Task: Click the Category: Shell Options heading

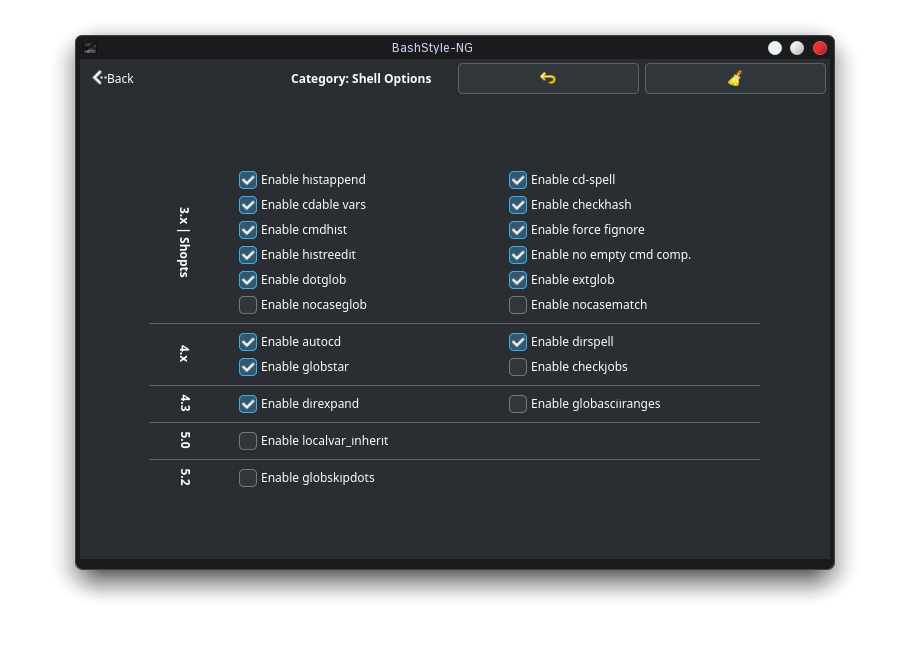Action: pos(361,79)
